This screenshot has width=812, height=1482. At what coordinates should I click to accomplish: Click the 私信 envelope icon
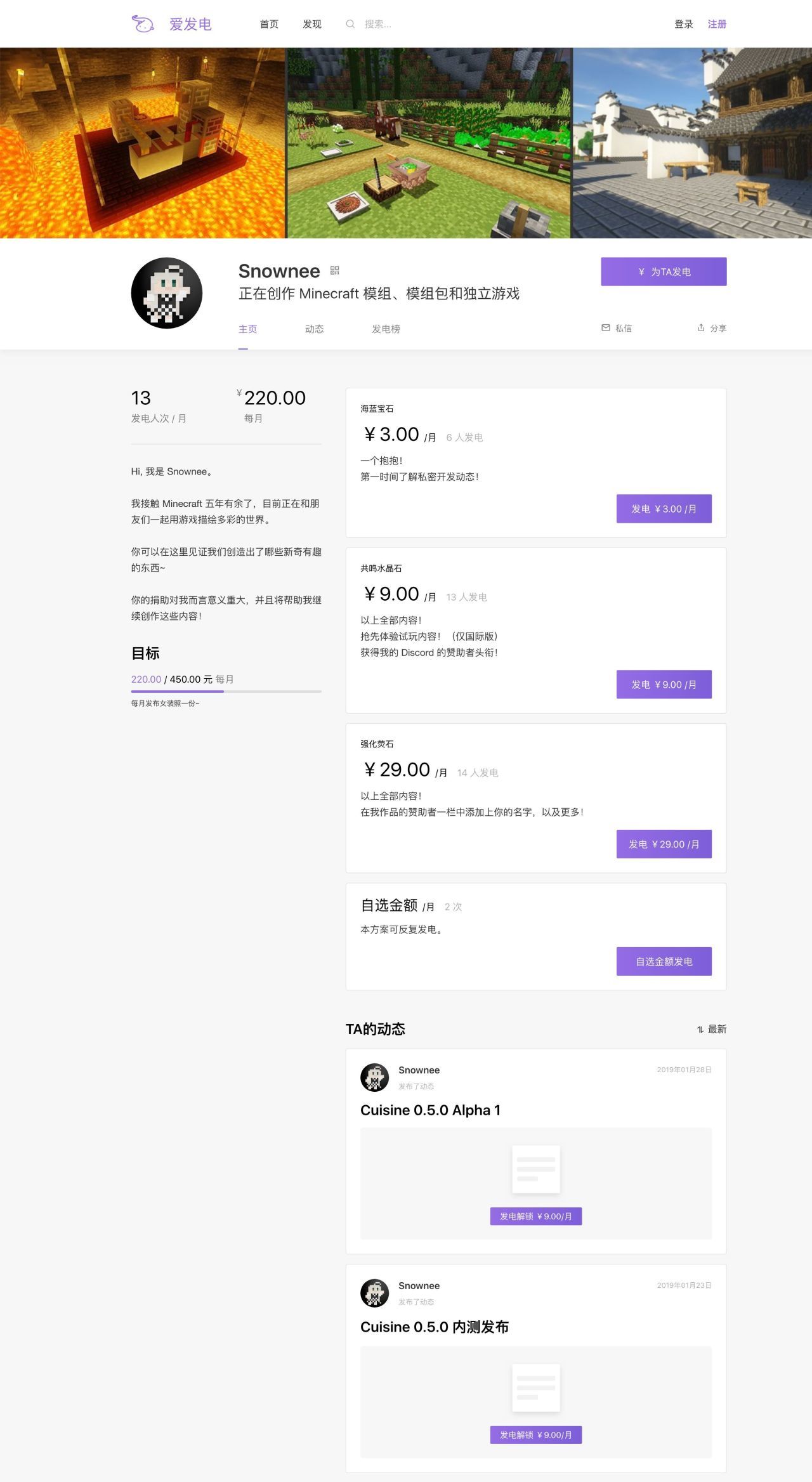pyautogui.click(x=605, y=328)
